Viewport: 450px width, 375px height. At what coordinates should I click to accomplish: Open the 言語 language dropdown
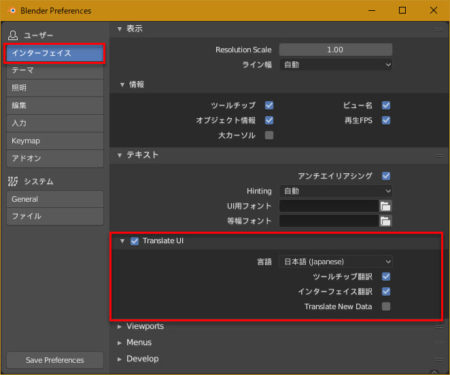336,262
